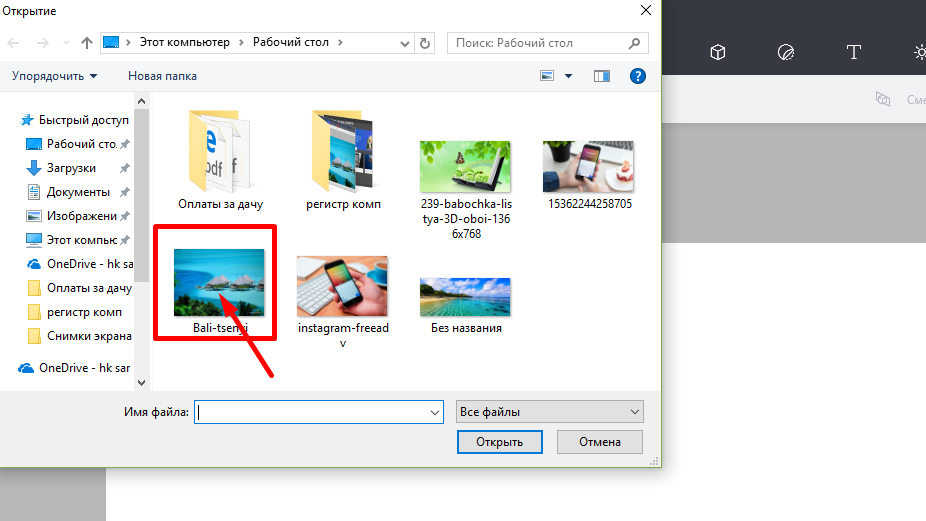Refresh the folder view

pos(425,43)
